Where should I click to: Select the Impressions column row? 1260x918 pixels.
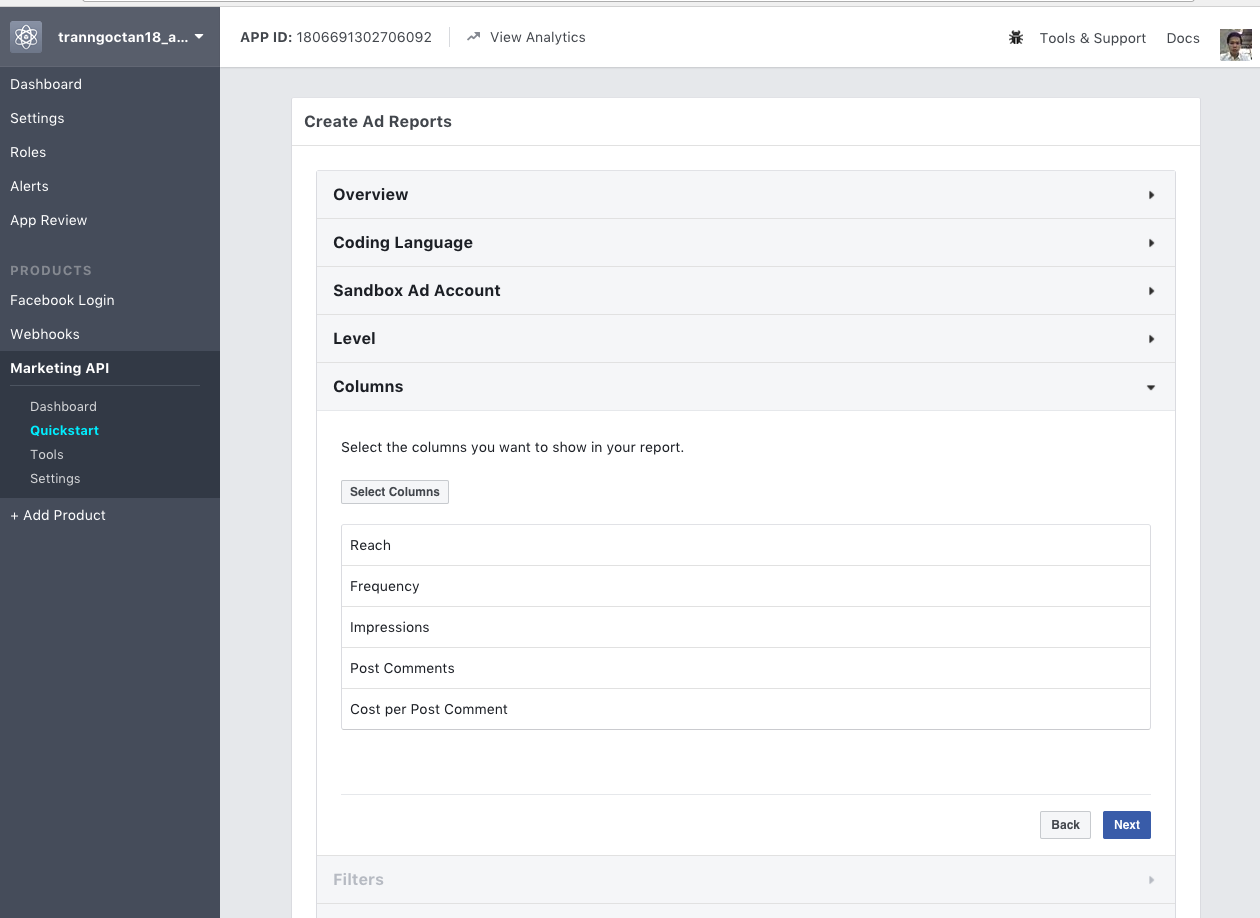coord(746,627)
